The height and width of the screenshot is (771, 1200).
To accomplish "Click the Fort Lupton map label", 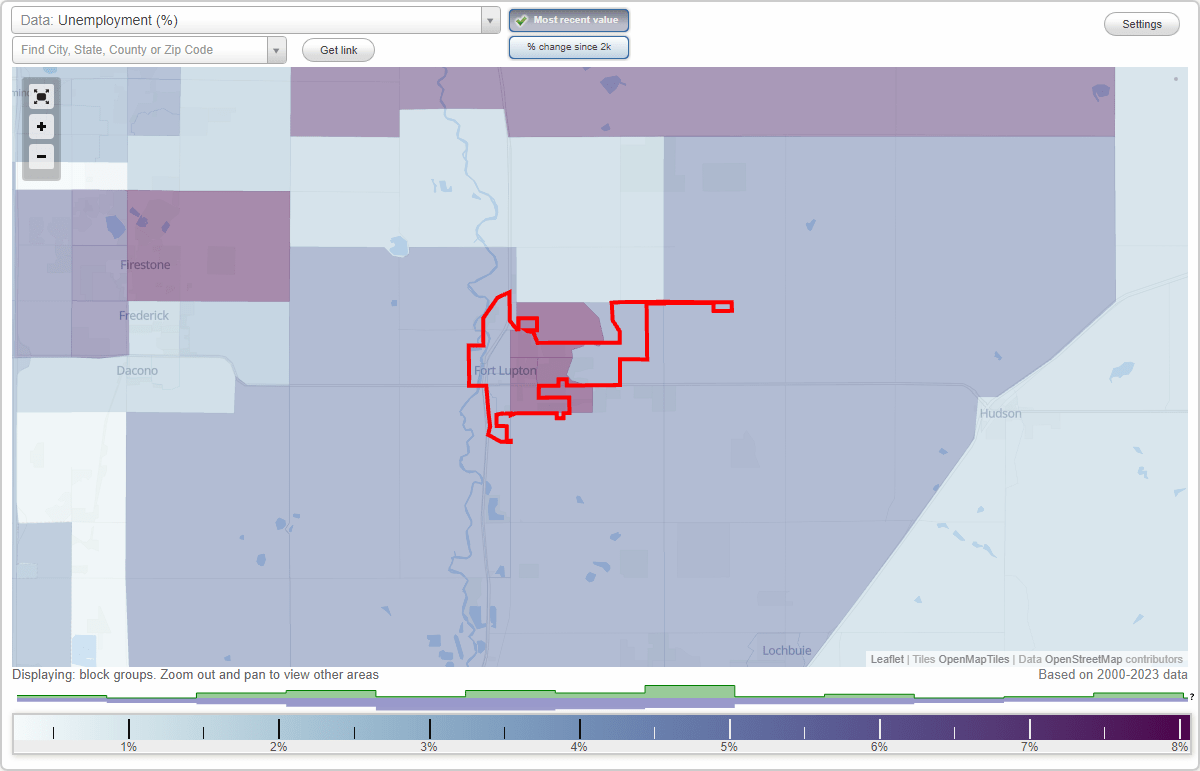I will point(505,371).
